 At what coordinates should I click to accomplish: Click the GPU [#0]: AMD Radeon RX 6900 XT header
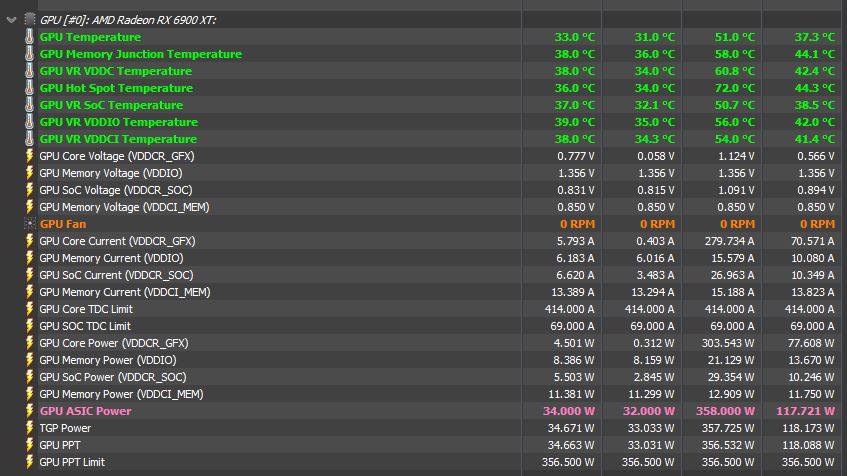(x=130, y=20)
